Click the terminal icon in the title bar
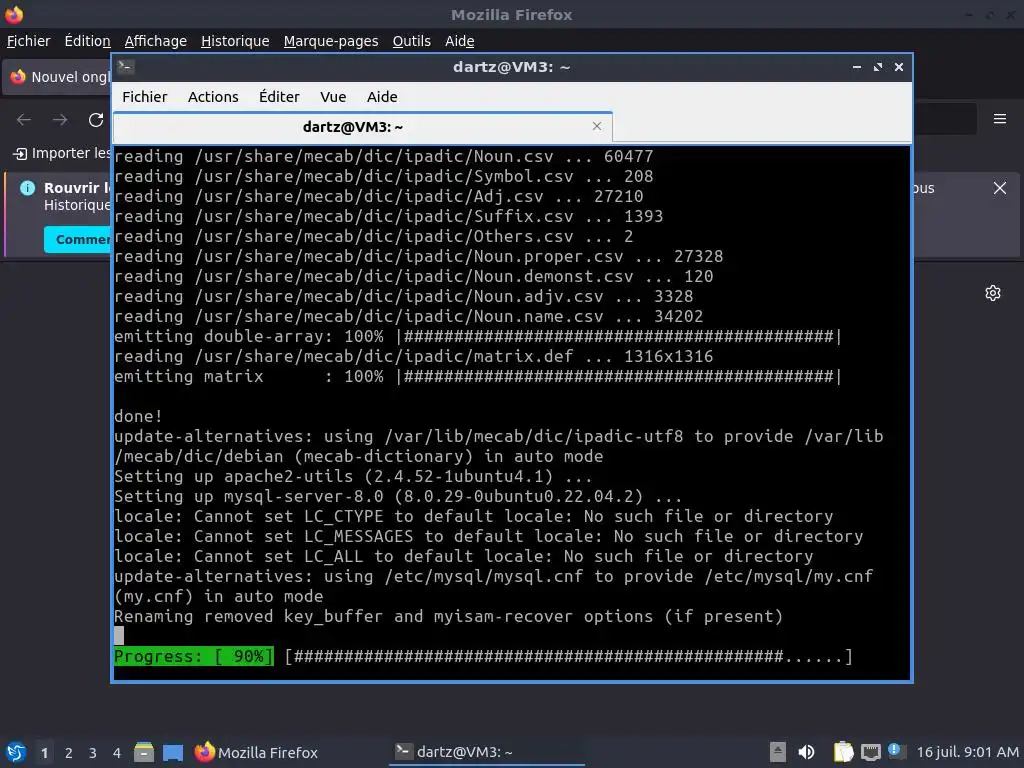This screenshot has width=1024, height=768. [126, 66]
